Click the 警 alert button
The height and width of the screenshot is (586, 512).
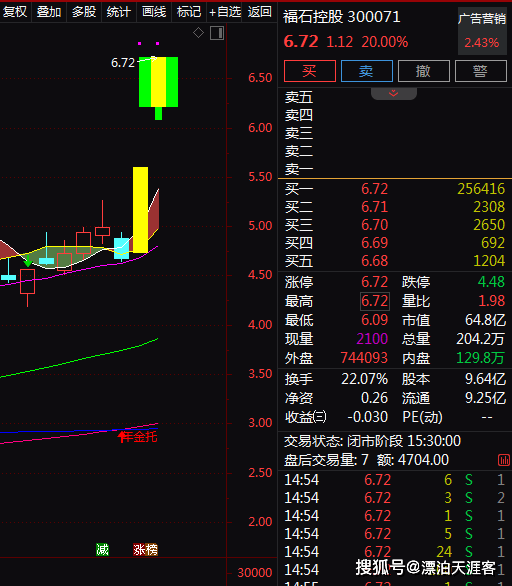coord(481,71)
